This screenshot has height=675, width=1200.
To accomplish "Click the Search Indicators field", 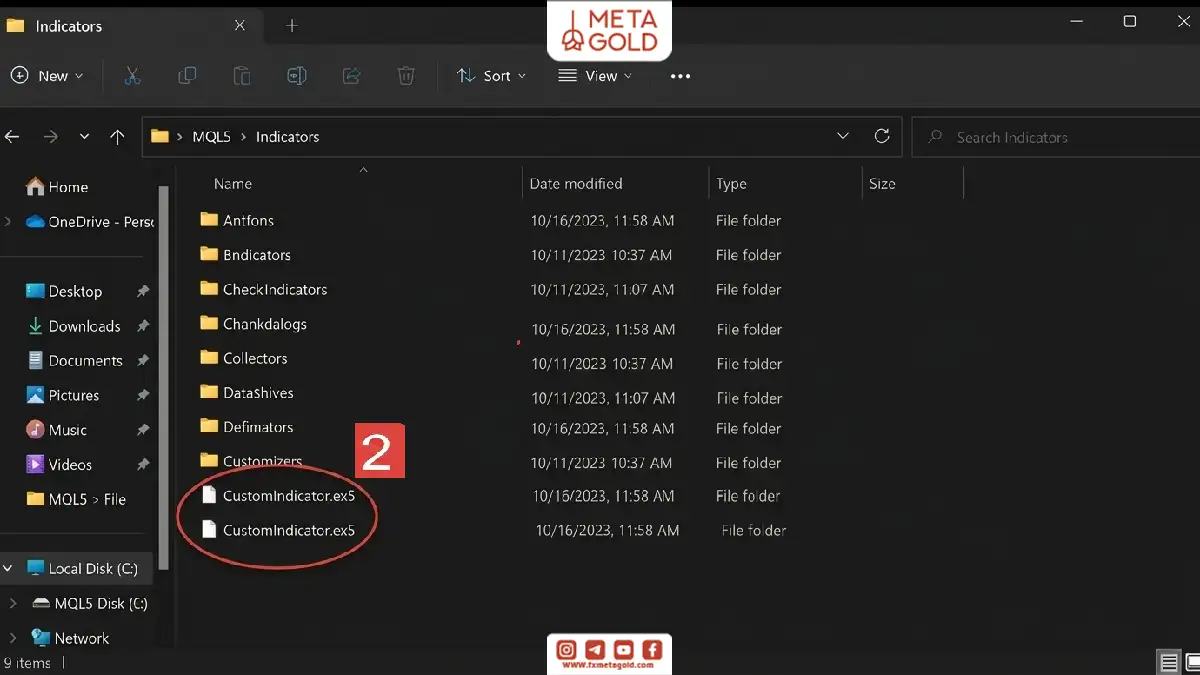I will [1057, 137].
